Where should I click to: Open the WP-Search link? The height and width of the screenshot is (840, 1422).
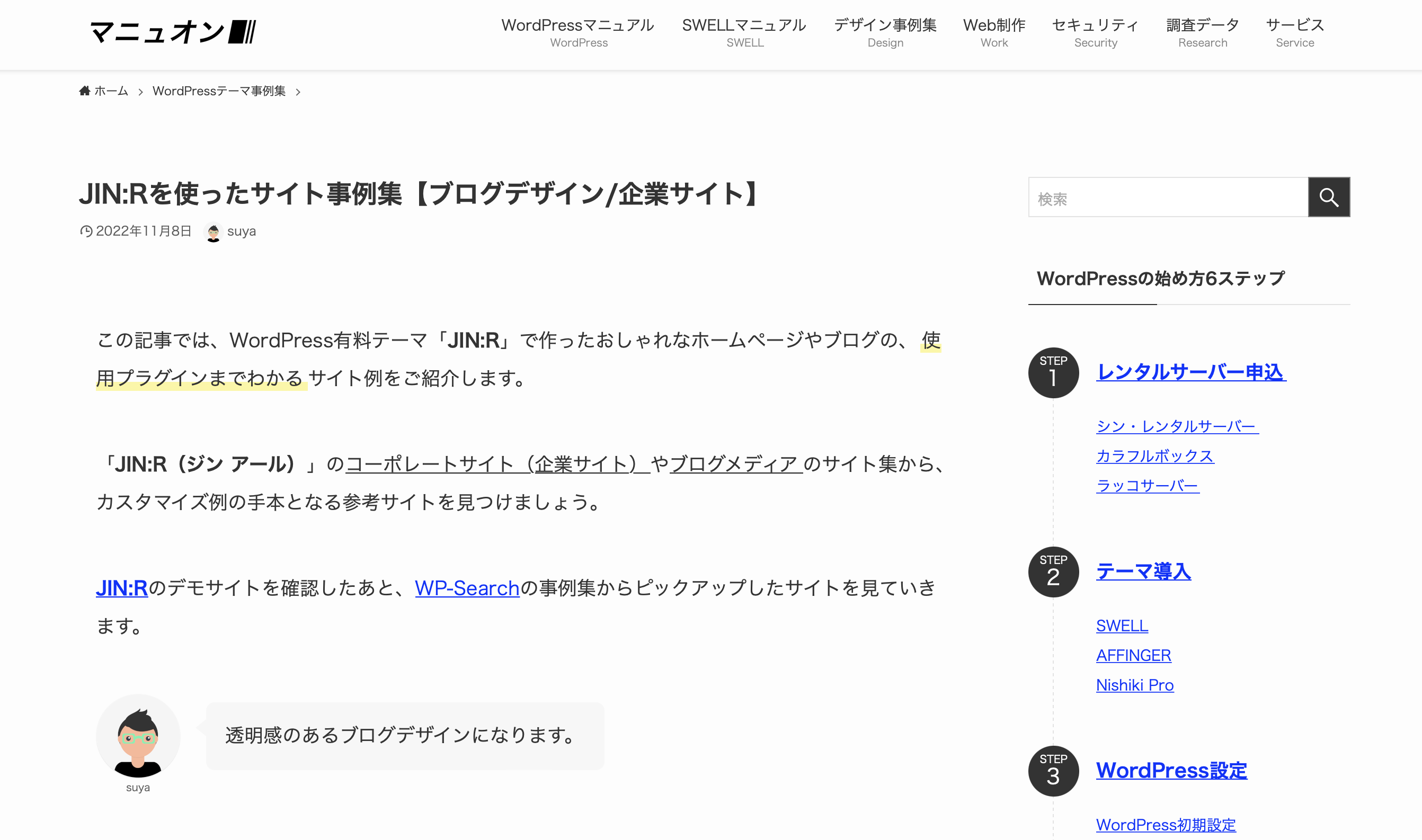[x=467, y=588]
